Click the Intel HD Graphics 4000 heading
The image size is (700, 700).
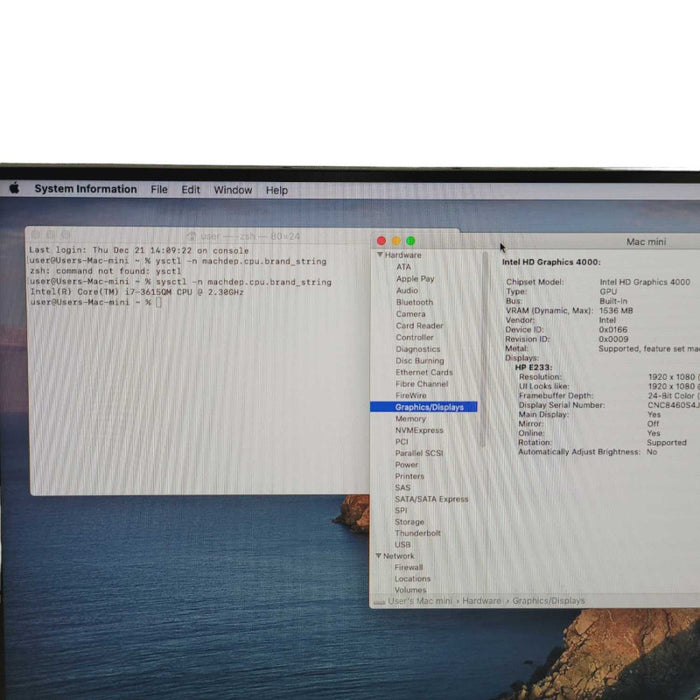coord(551,262)
